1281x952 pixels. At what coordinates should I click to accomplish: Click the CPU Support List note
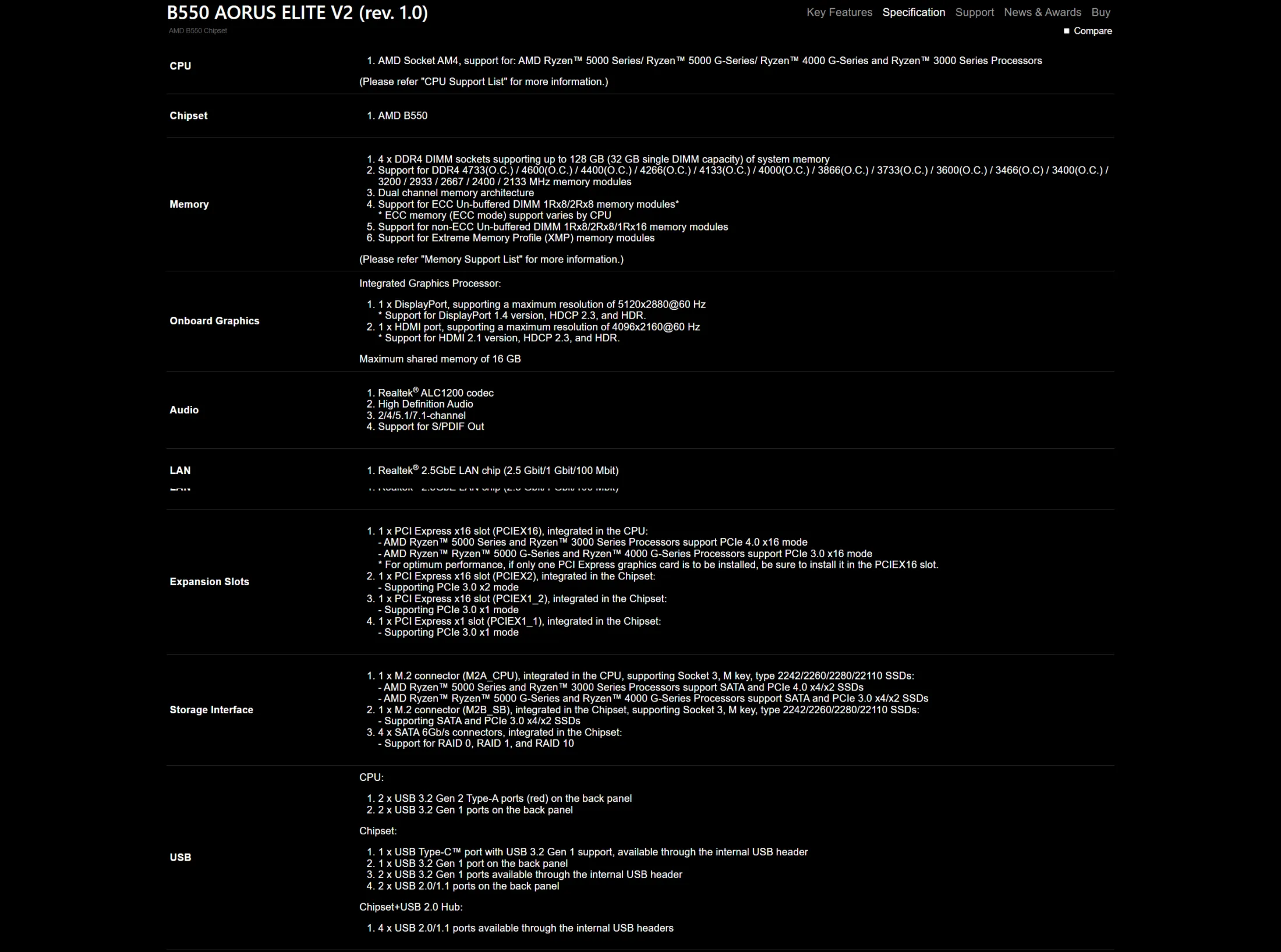click(x=484, y=82)
